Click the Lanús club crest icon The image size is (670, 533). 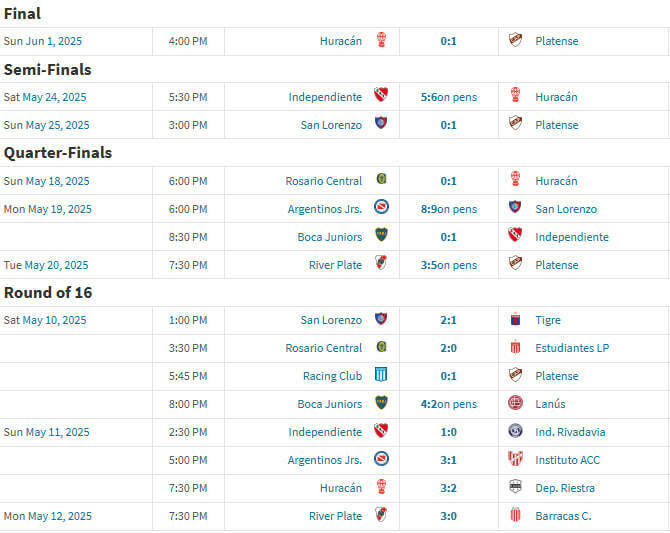[x=515, y=404]
